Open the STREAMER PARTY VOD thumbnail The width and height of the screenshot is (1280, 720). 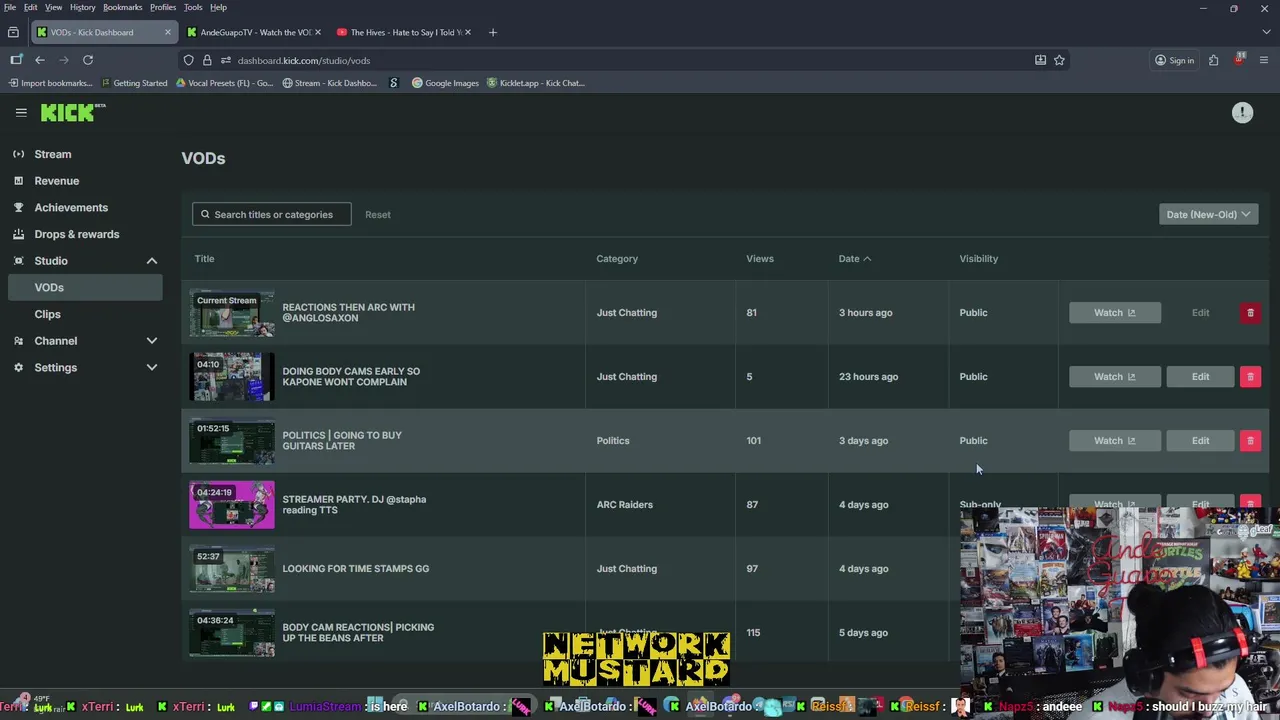(x=232, y=505)
